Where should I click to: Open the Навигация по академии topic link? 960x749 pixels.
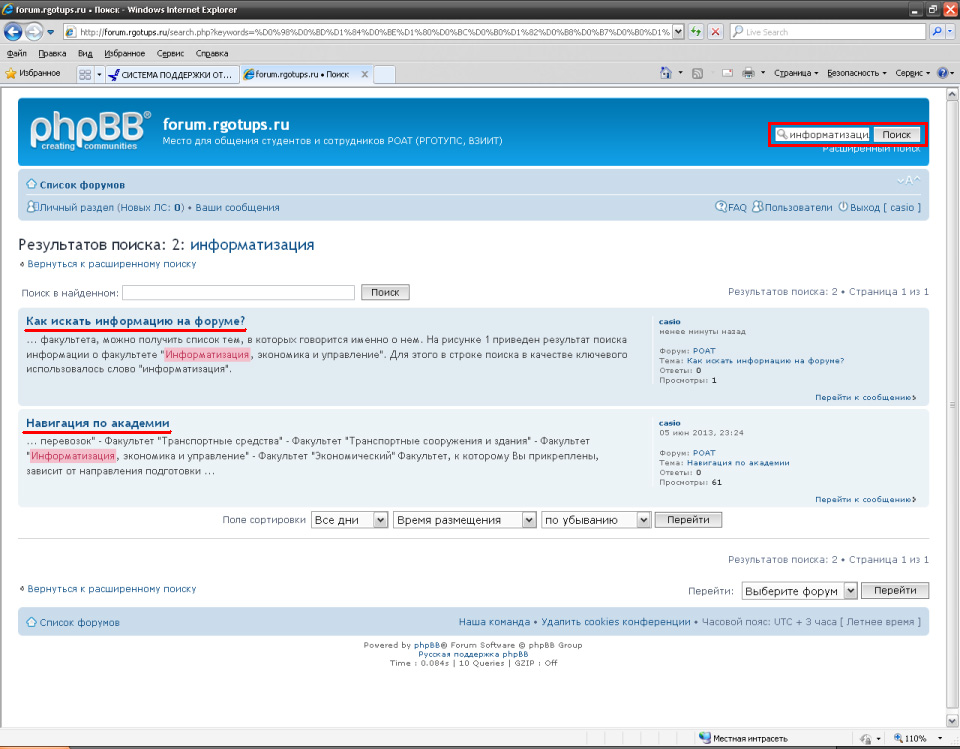coord(98,422)
